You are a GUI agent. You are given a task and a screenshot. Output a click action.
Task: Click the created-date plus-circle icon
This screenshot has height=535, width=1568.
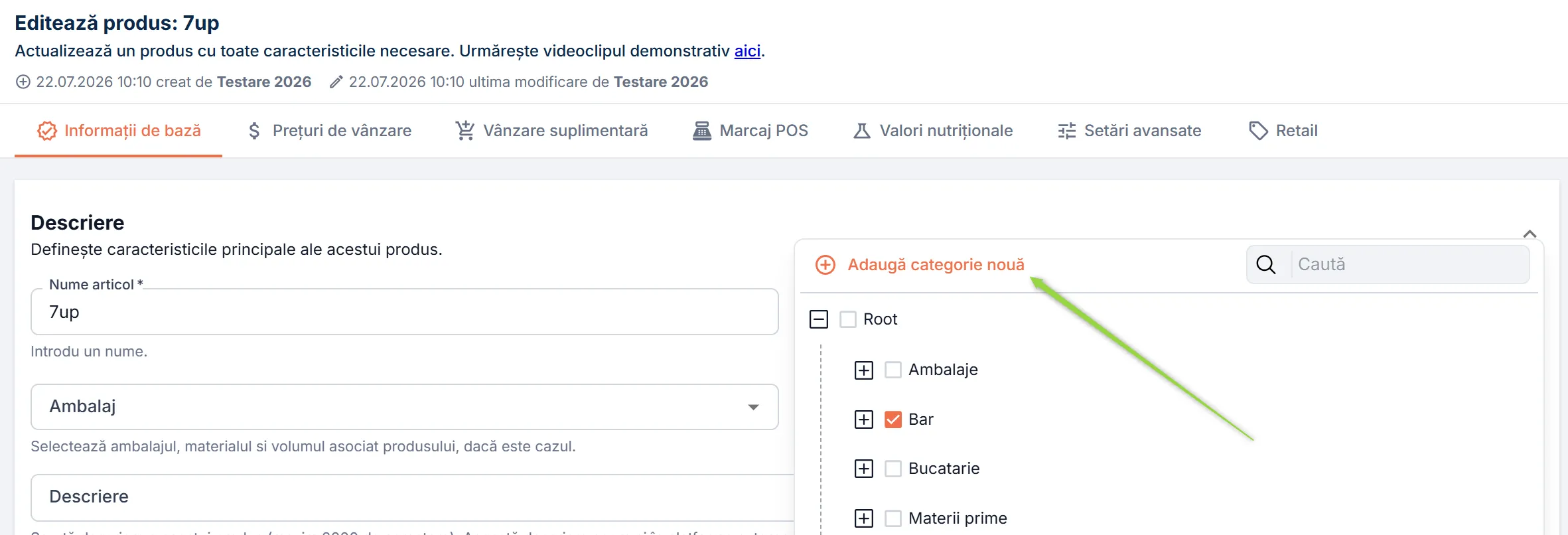coord(23,82)
